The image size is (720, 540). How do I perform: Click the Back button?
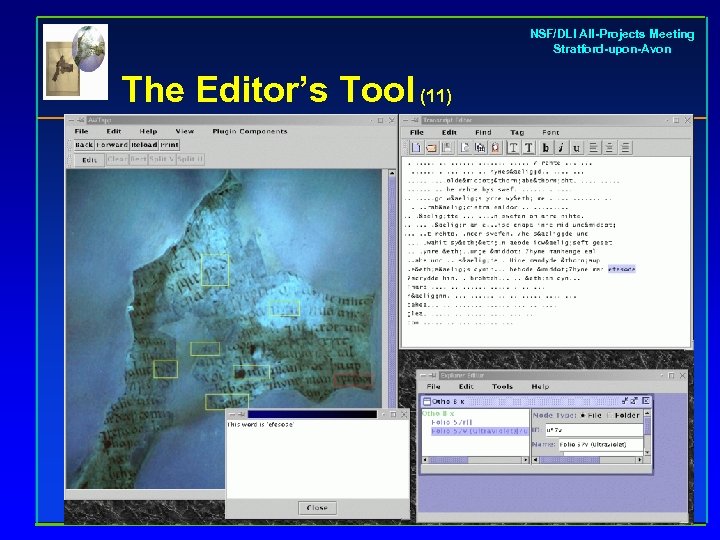84,145
